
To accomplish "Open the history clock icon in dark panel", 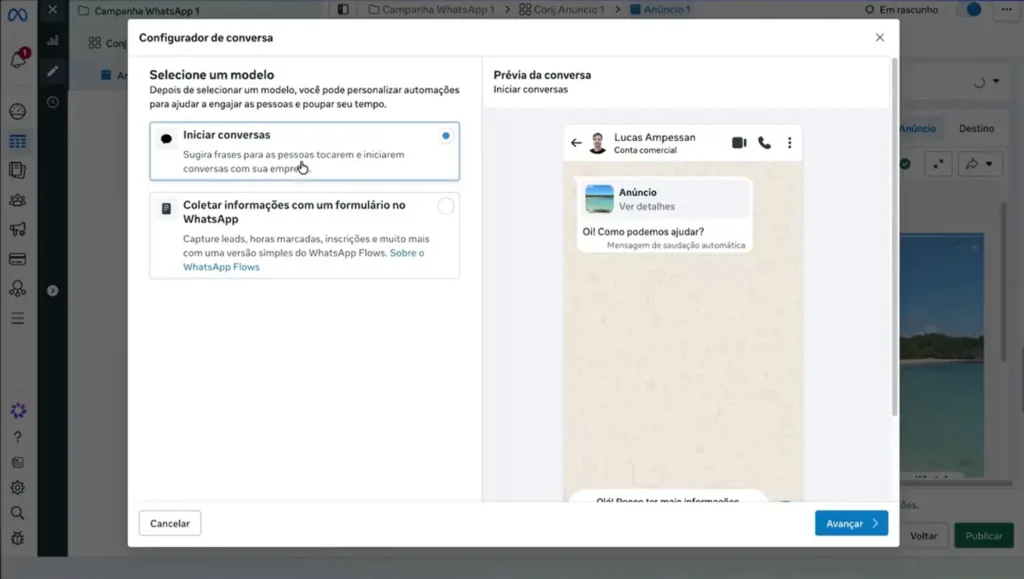I will click(x=53, y=102).
